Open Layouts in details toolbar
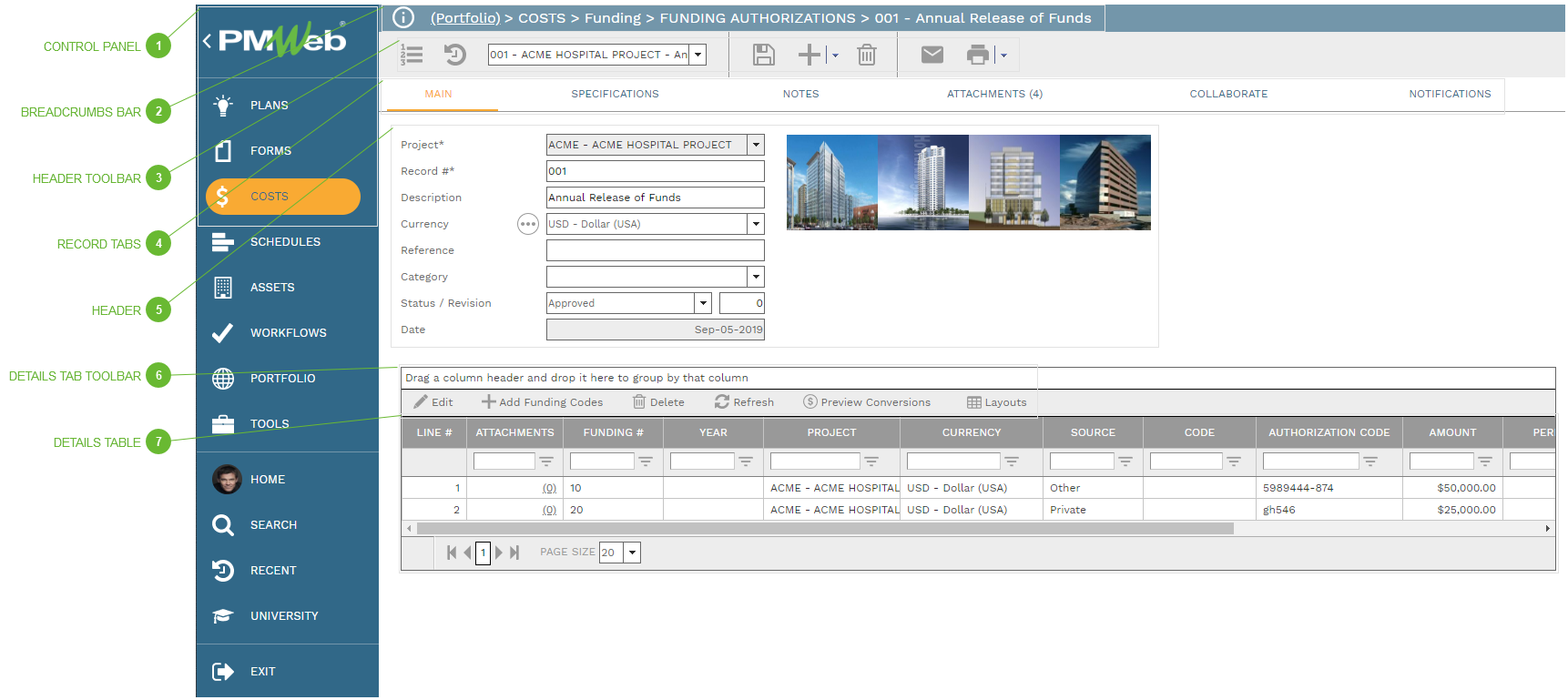Screen dimensions: 1568x700 click(996, 402)
